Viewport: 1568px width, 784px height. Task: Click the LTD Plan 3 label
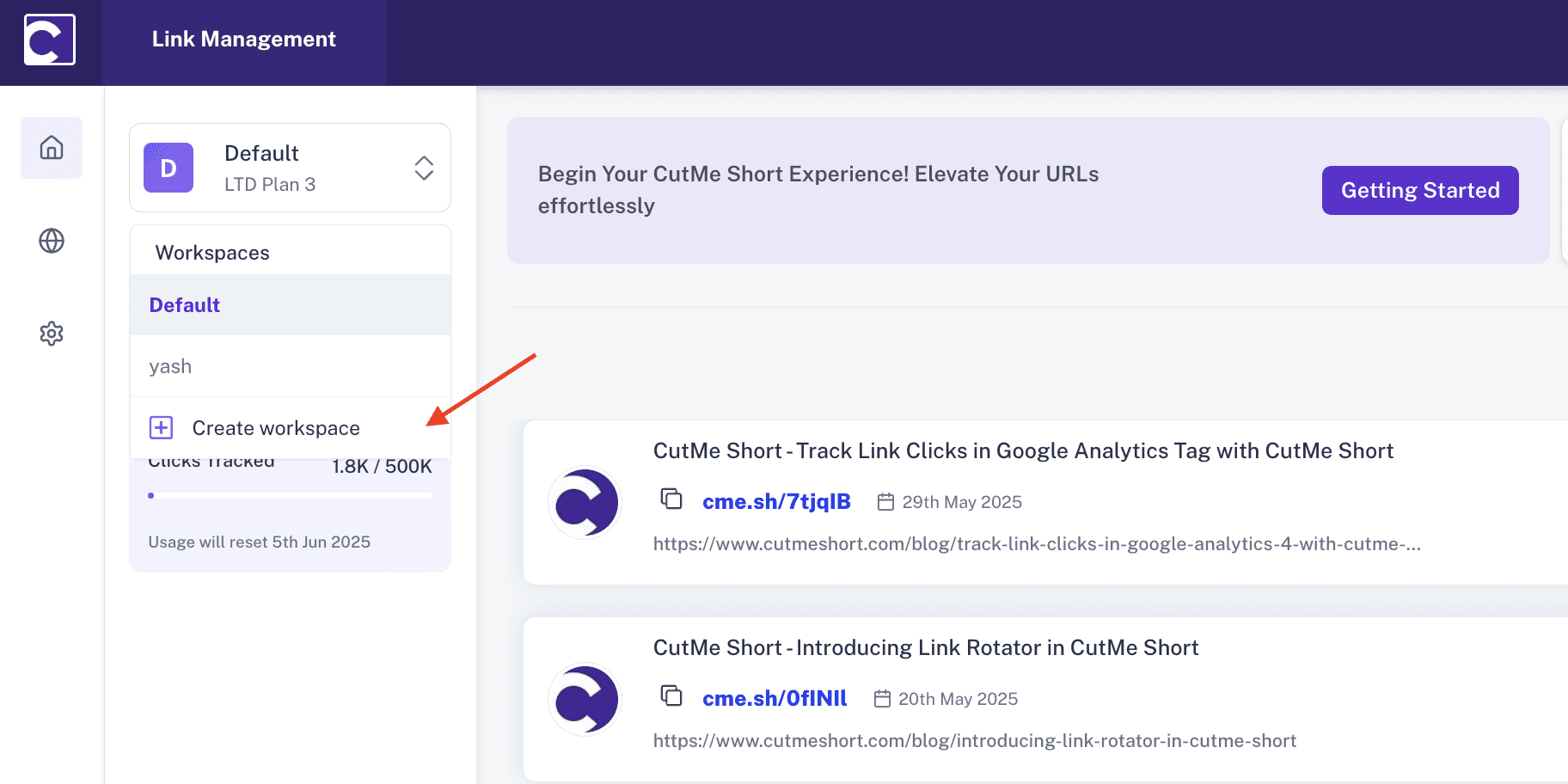[270, 185]
